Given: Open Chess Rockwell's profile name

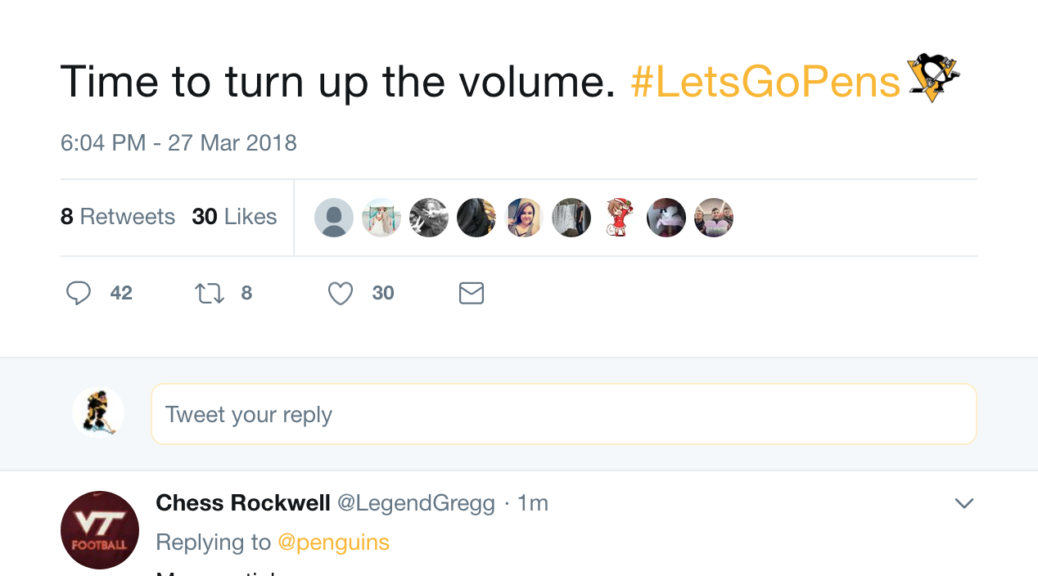Looking at the screenshot, I should (243, 503).
